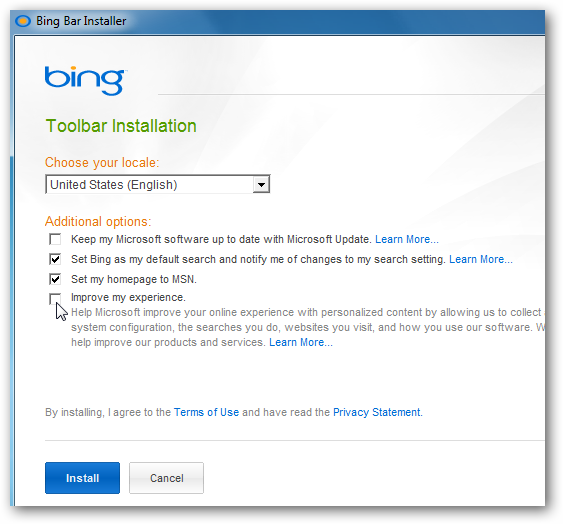Image resolution: width=563 pixels, height=524 pixels.
Task: Enable the Microsoft Update checkbox
Action: 55,239
